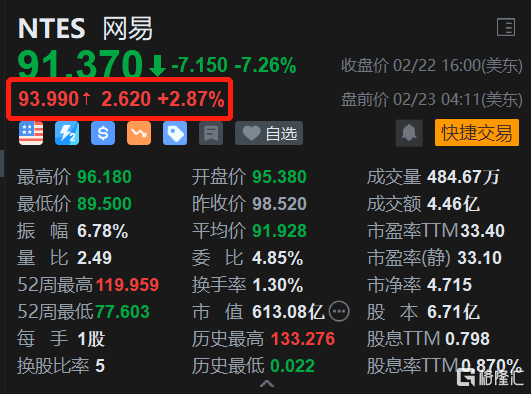Click the left edge scrollbar handle
Screen dimensions: 531x394
tap(2, 163)
